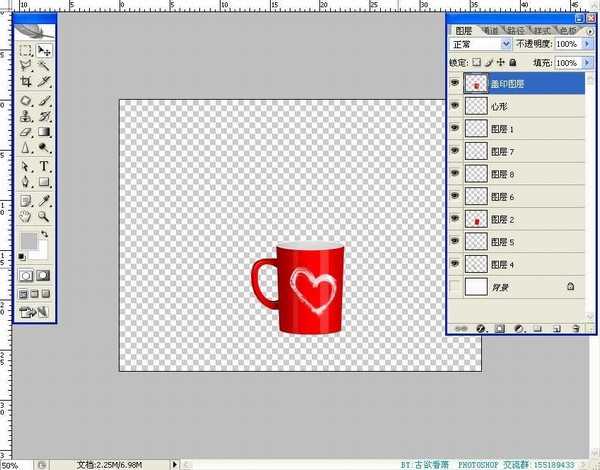
Task: Click the create new layer icon
Action: point(556,328)
